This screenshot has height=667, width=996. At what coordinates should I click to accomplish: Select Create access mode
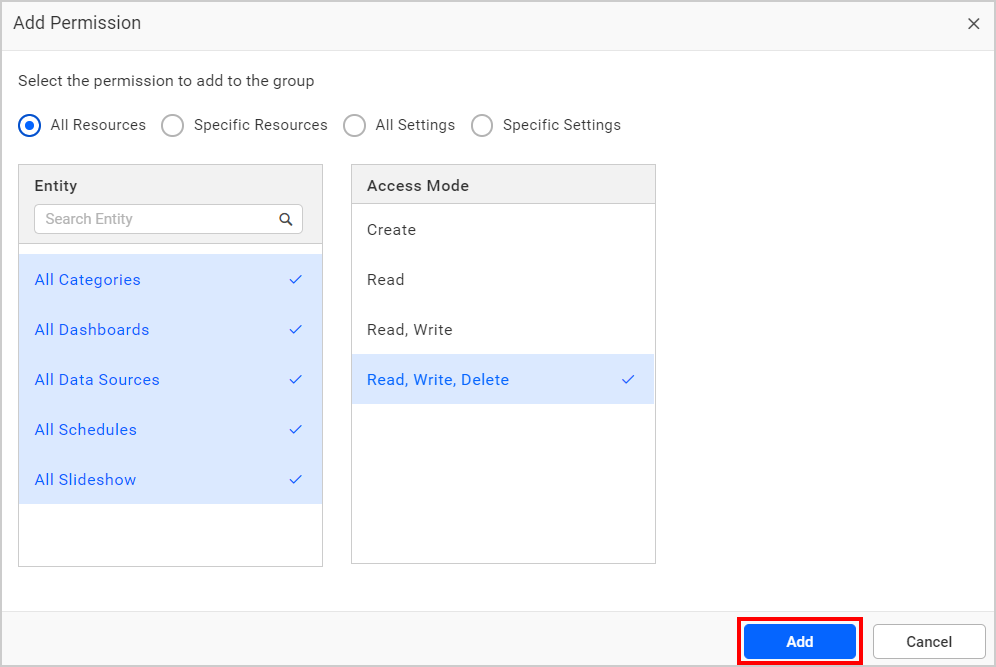[391, 230]
